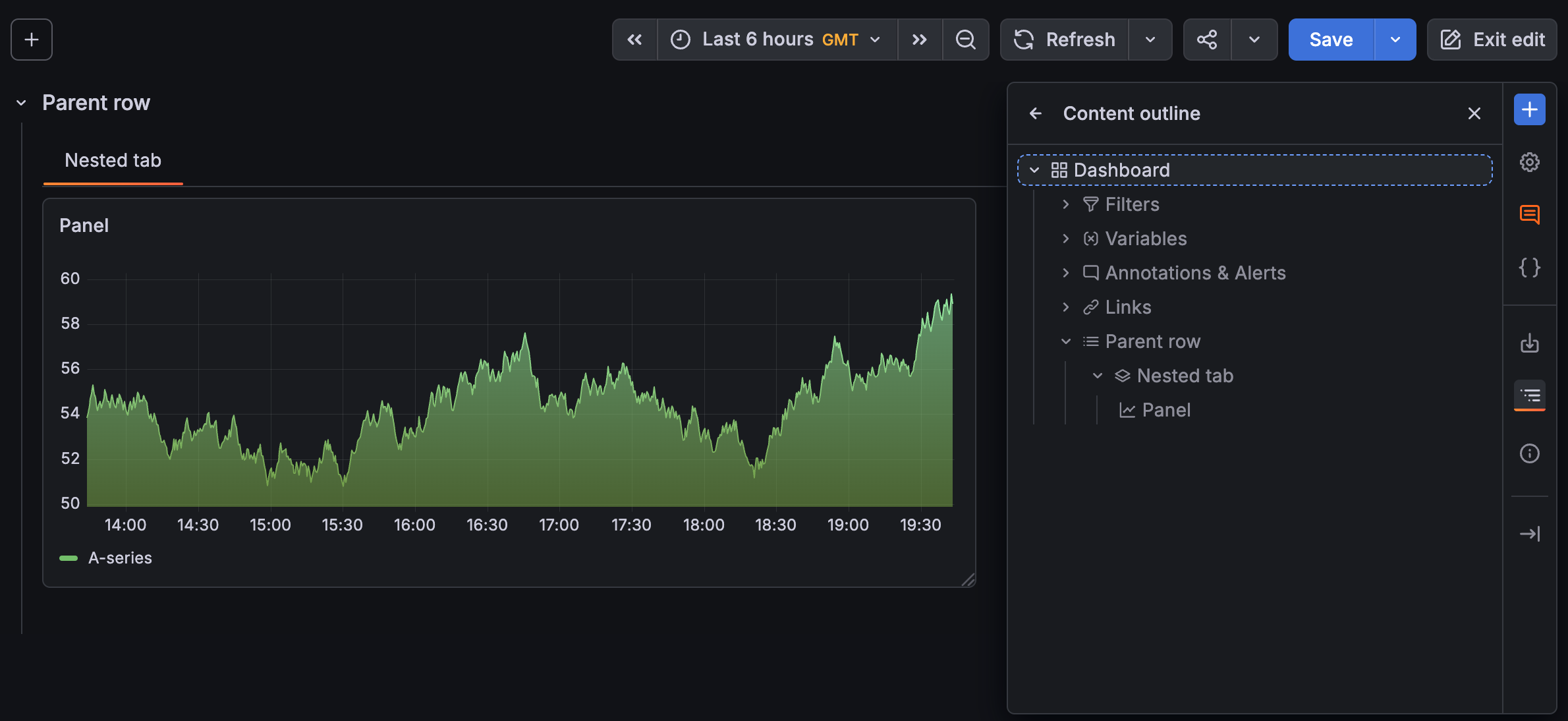Screen dimensions: 1568x721
Task: Go back from Content outline
Action: point(1036,113)
